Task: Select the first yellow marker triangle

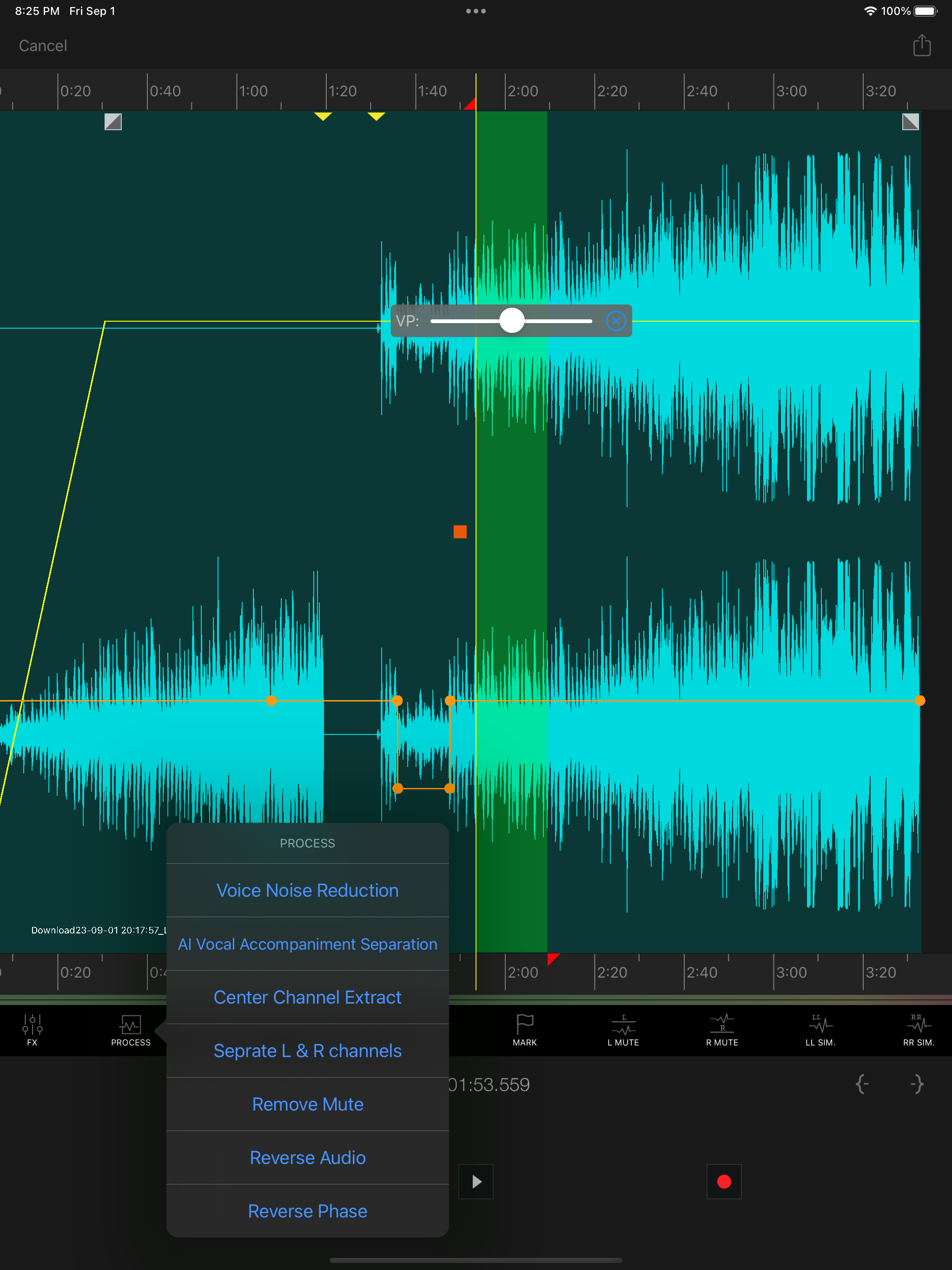Action: 323,117
